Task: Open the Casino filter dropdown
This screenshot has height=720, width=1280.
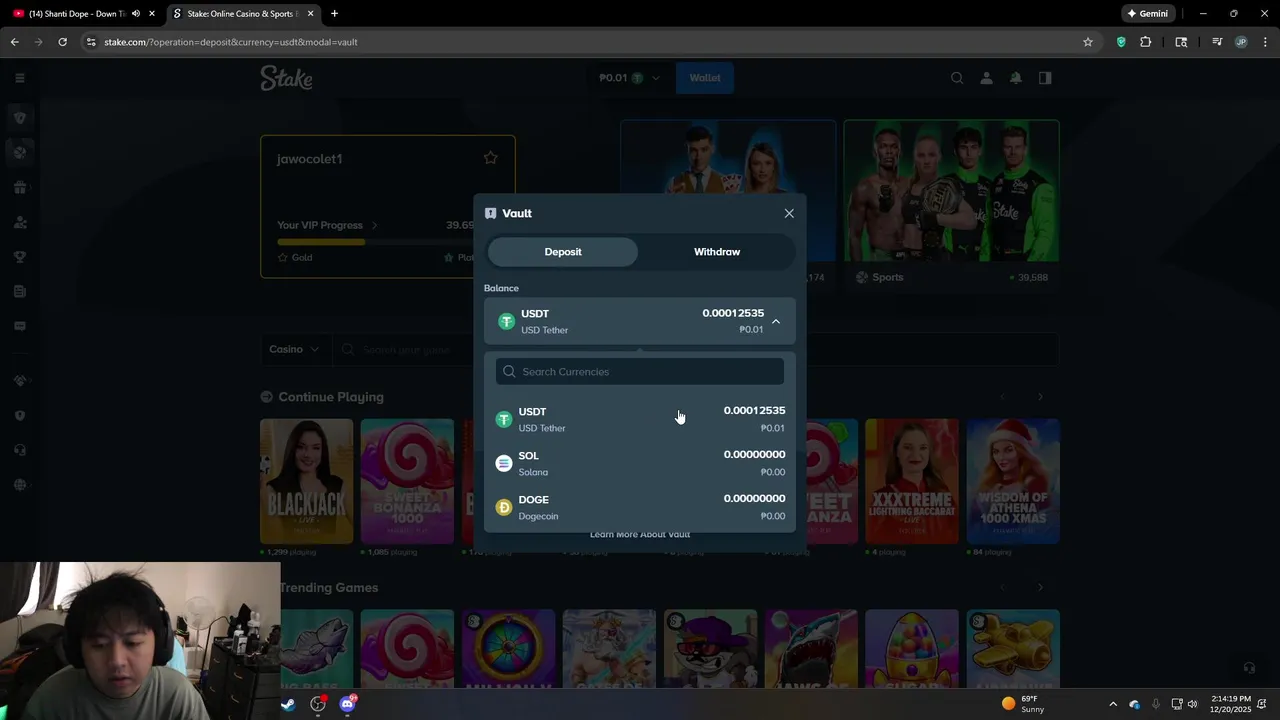Action: coord(294,350)
